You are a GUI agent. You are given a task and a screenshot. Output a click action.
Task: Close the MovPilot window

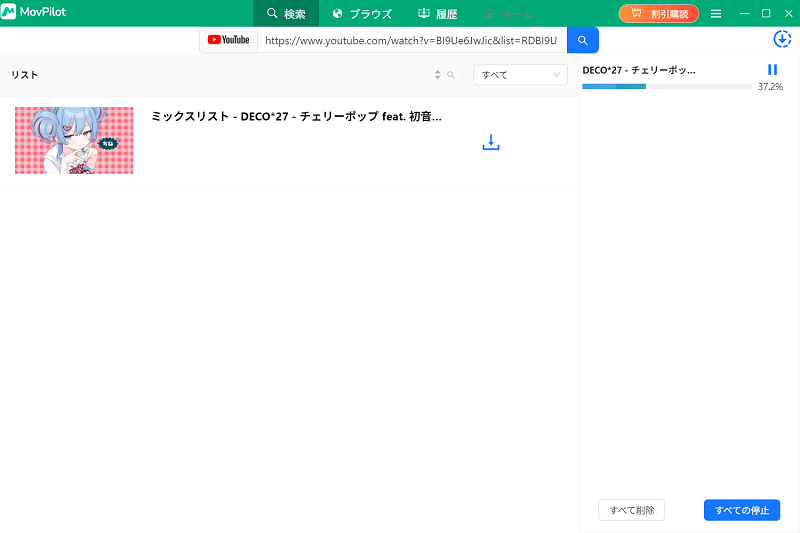click(x=788, y=14)
